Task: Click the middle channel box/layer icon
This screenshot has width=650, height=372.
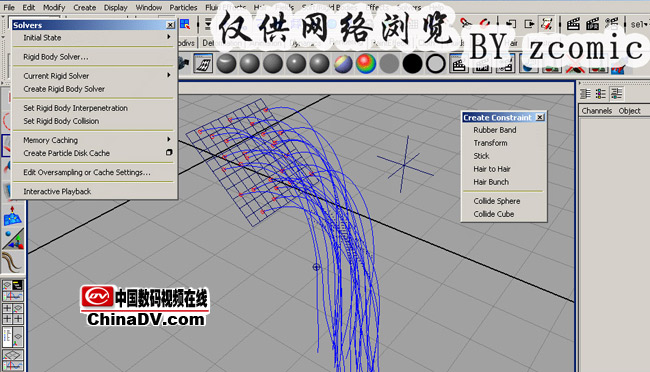Action: (601, 94)
